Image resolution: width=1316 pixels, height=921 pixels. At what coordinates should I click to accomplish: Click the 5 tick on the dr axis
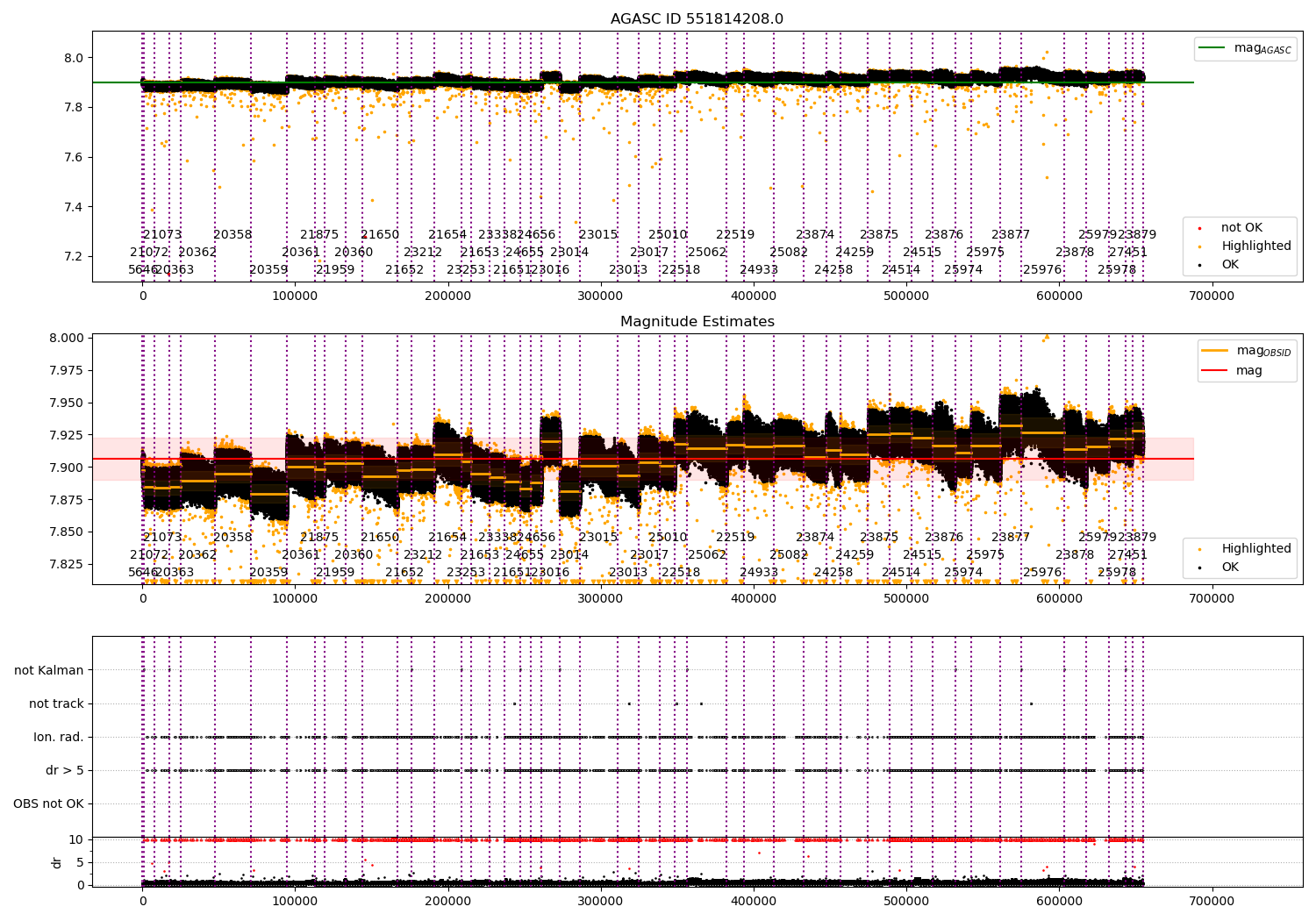[x=80, y=863]
